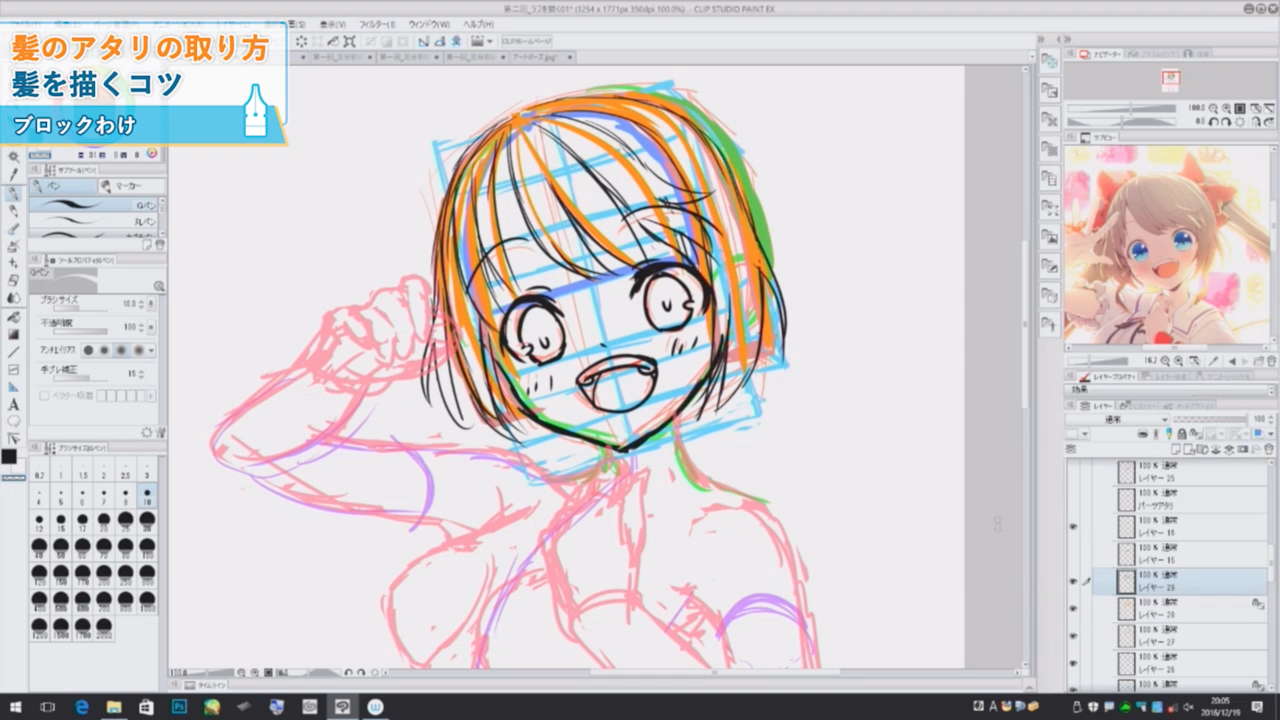Click the zoom-out magnifier in the Navigator

click(x=1214, y=108)
